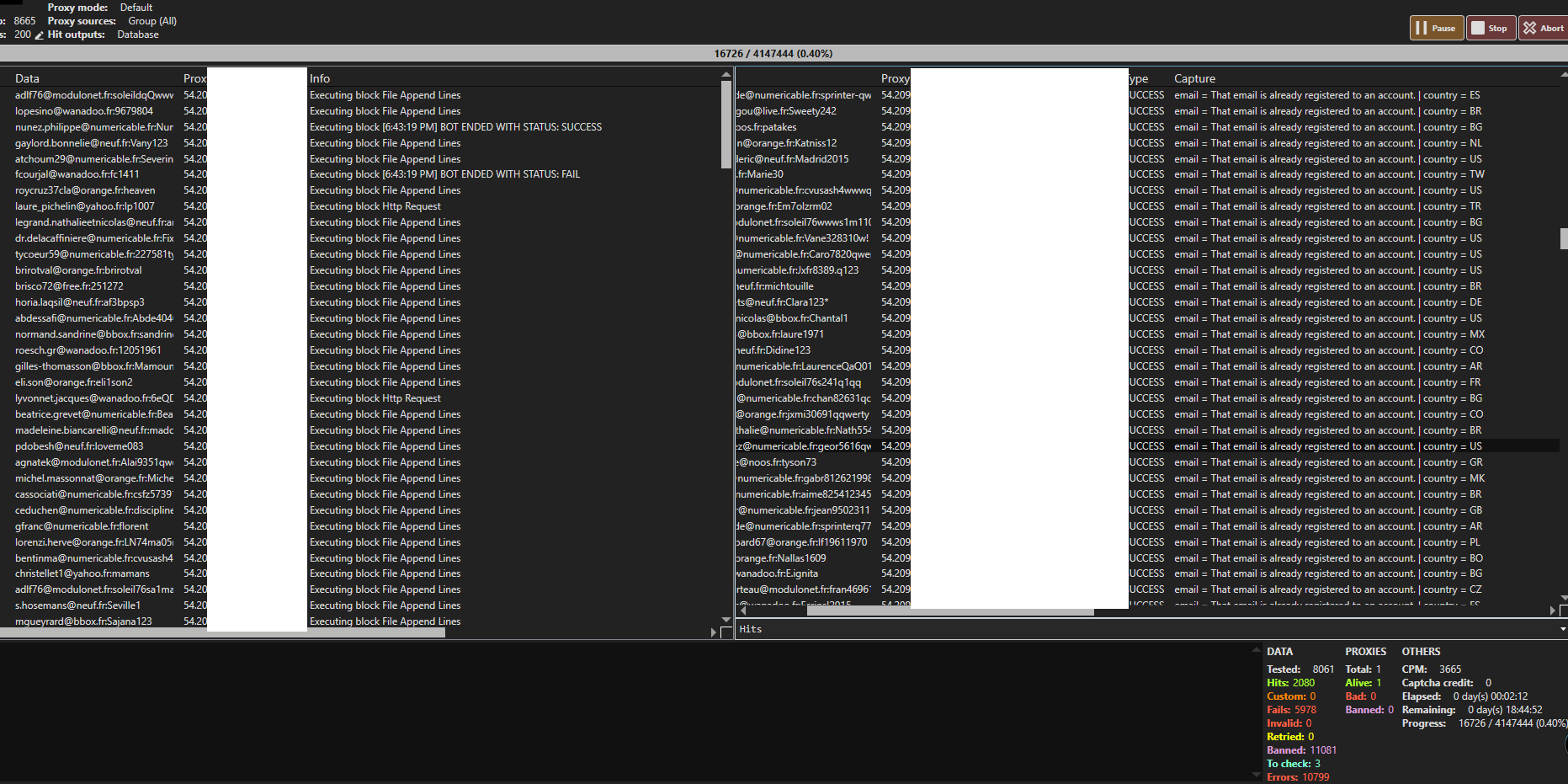Select the hit with country = GR
The width and height of the screenshot is (1568, 784).
coord(1148,462)
